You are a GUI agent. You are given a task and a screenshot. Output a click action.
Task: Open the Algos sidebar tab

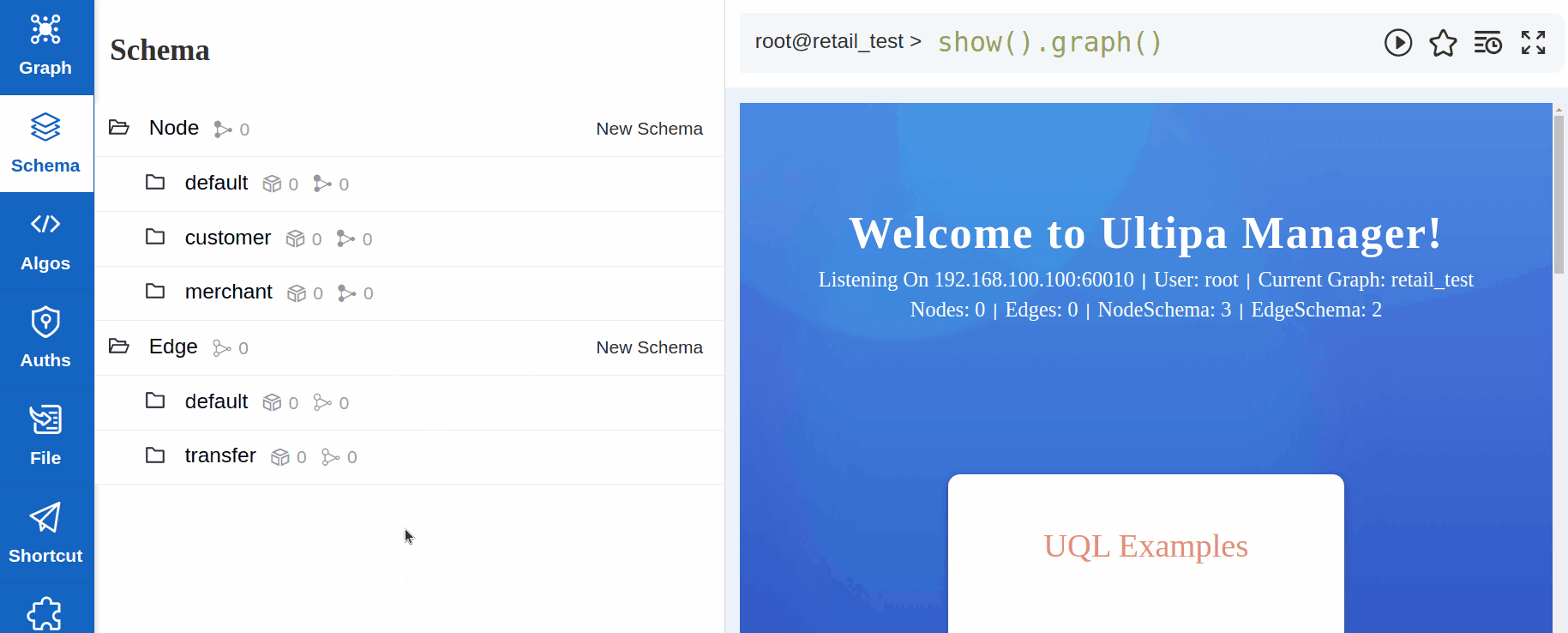pos(46,241)
